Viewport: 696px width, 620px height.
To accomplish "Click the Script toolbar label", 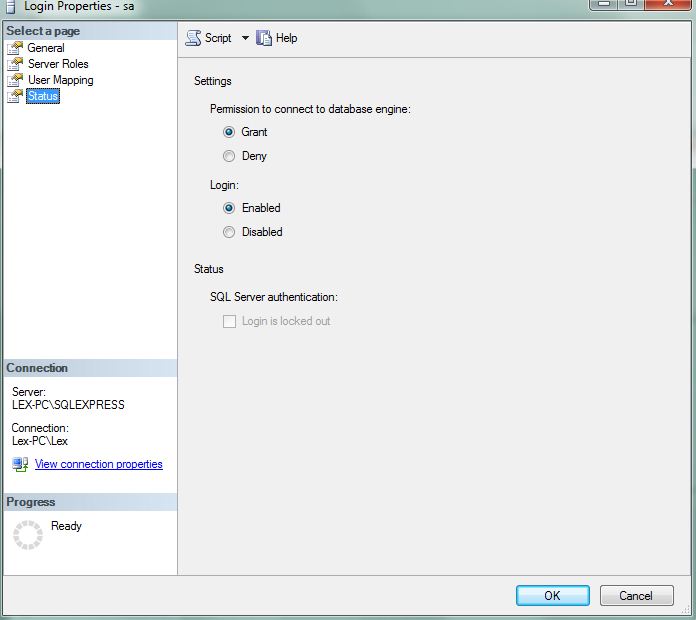I will click(218, 38).
